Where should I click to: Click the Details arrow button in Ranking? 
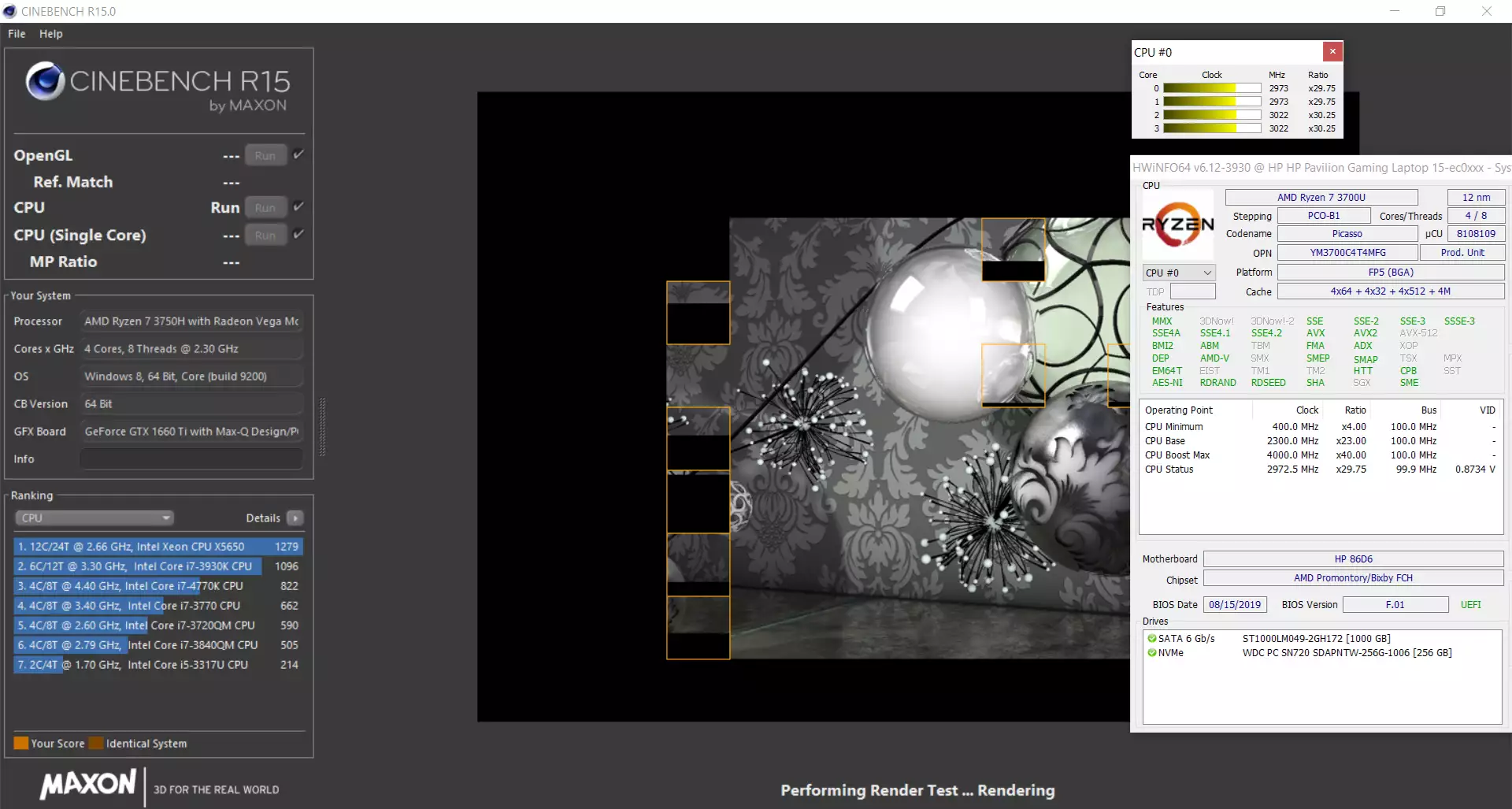(x=295, y=518)
